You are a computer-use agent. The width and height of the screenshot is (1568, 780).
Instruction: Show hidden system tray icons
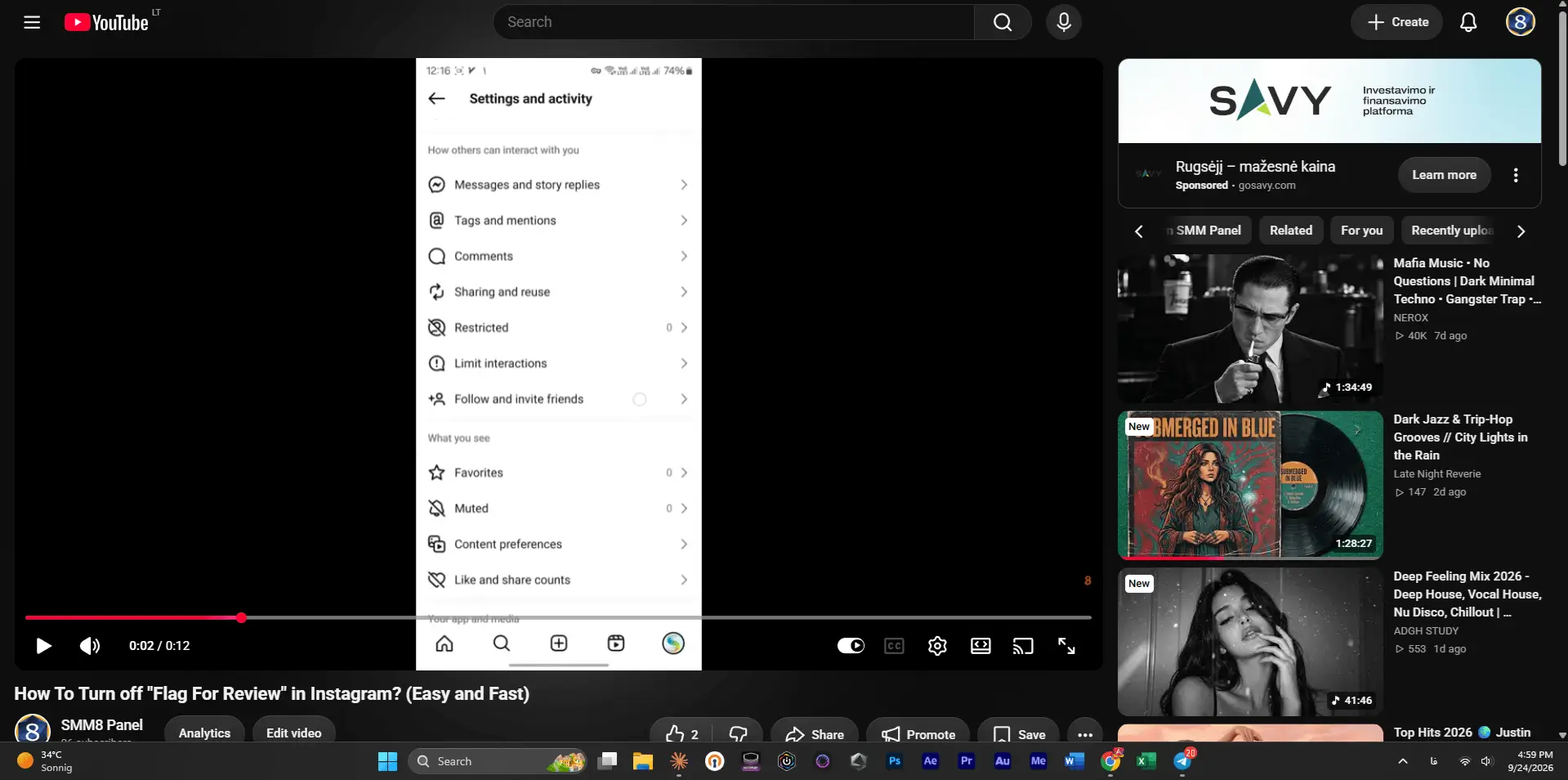[1403, 761]
